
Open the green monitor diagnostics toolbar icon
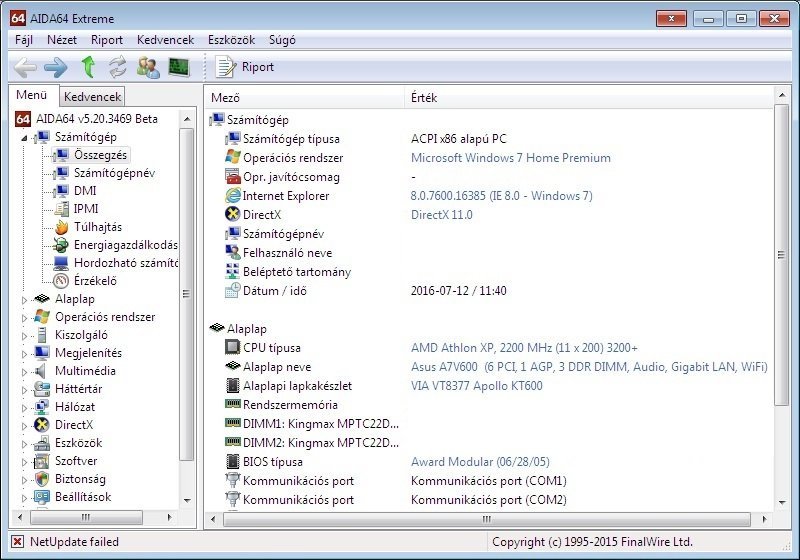pyautogui.click(x=179, y=67)
